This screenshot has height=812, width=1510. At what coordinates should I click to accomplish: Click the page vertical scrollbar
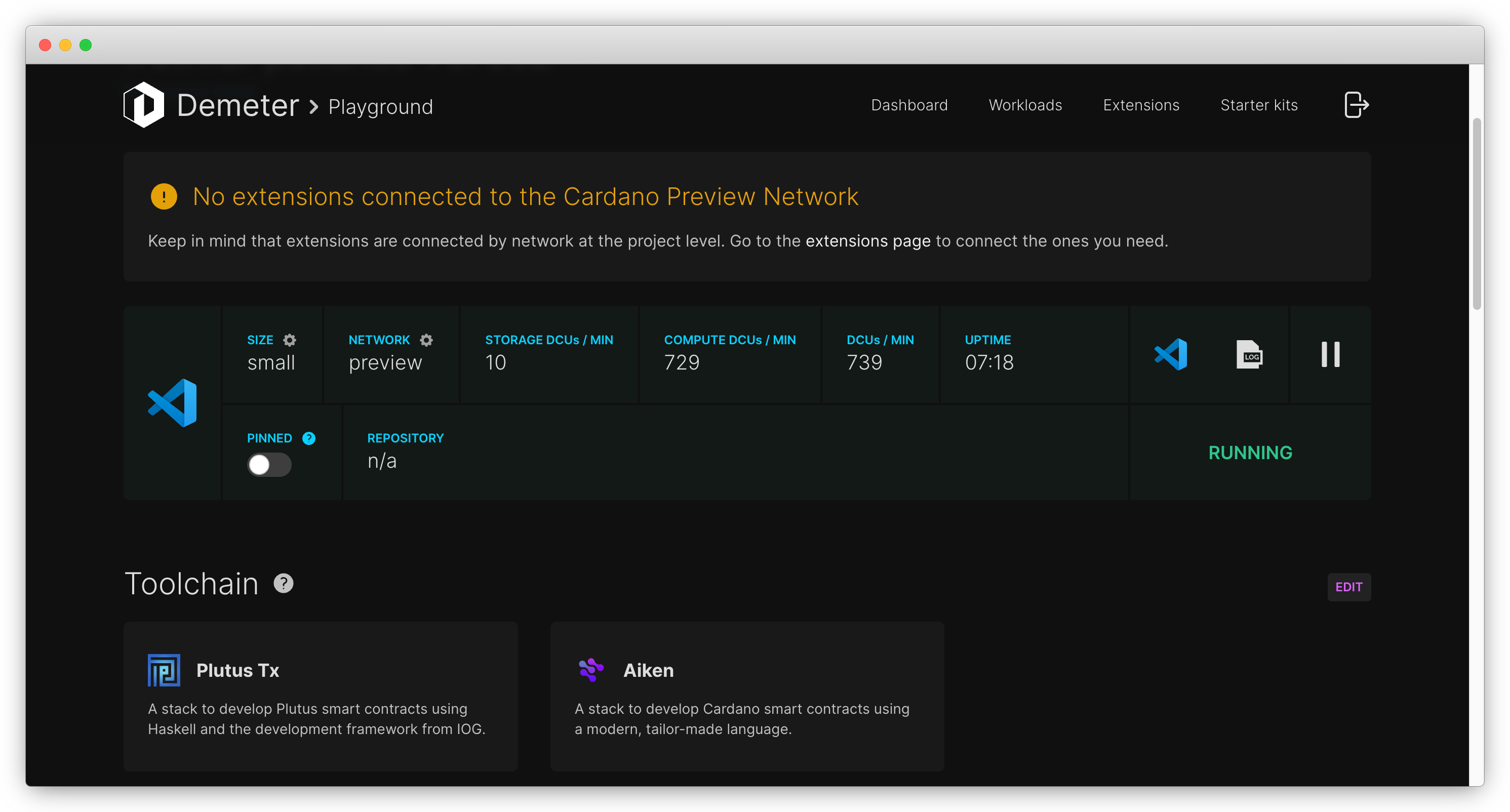coord(1477,214)
